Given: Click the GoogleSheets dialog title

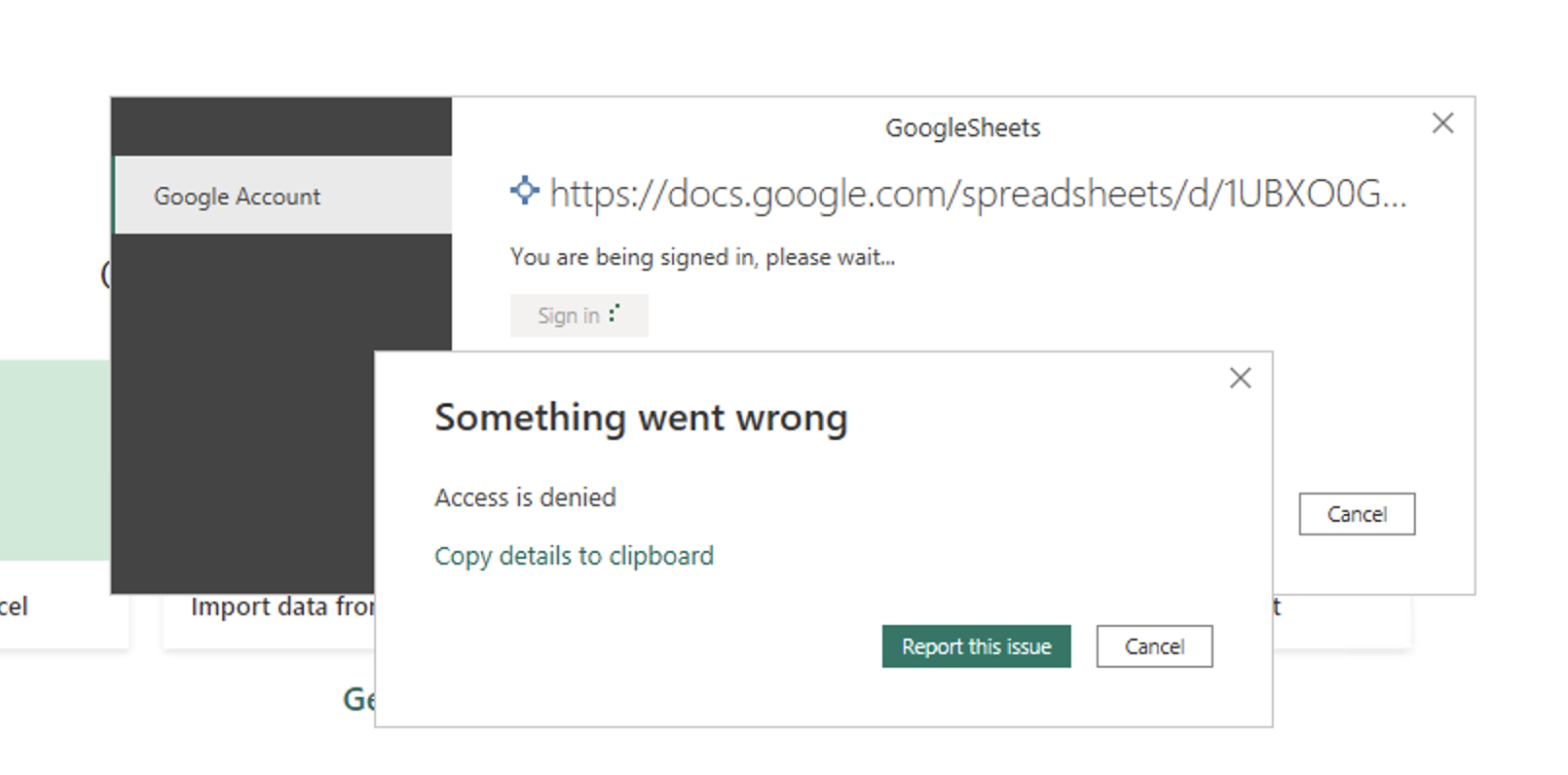Looking at the screenshot, I should click(x=962, y=128).
